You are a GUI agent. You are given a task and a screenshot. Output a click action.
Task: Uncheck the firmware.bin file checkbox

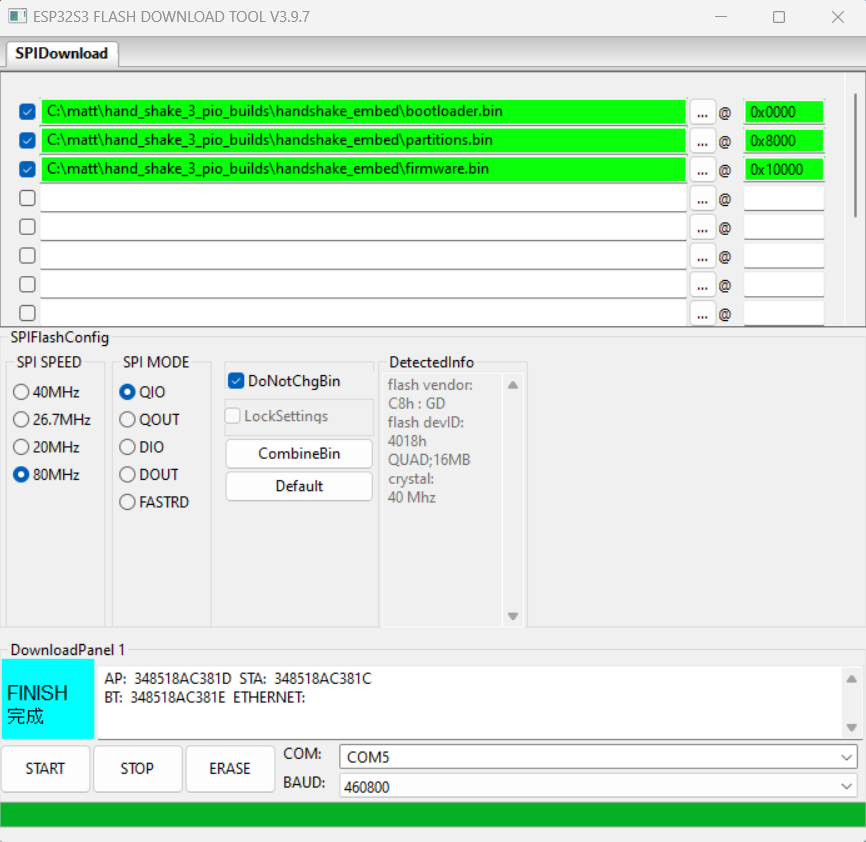coord(28,170)
